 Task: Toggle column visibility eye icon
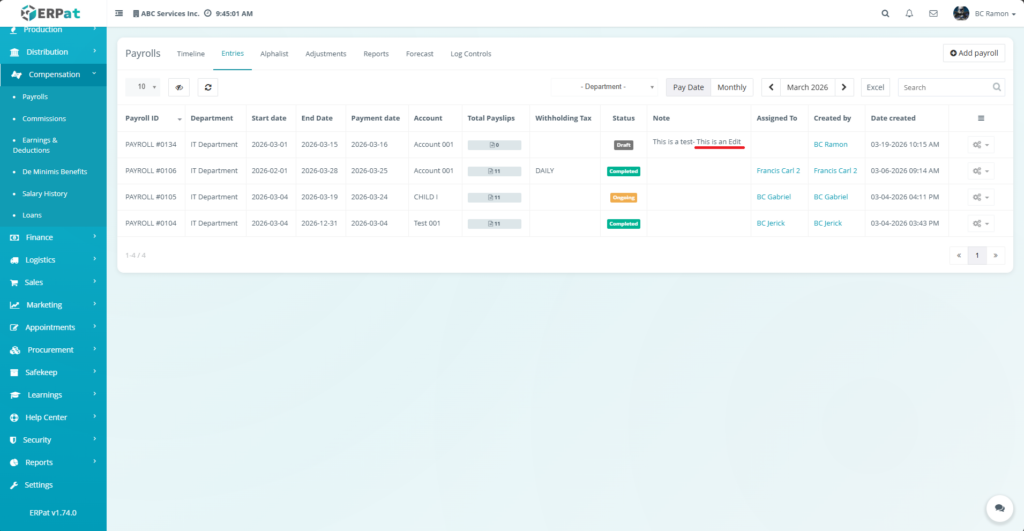click(178, 87)
